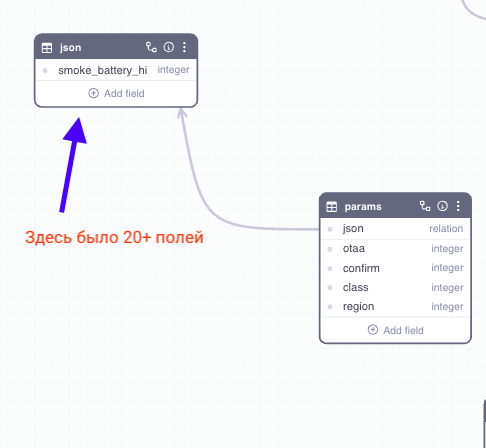The width and height of the screenshot is (486, 448).
Task: Select the json relation field in params
Action: [395, 229]
